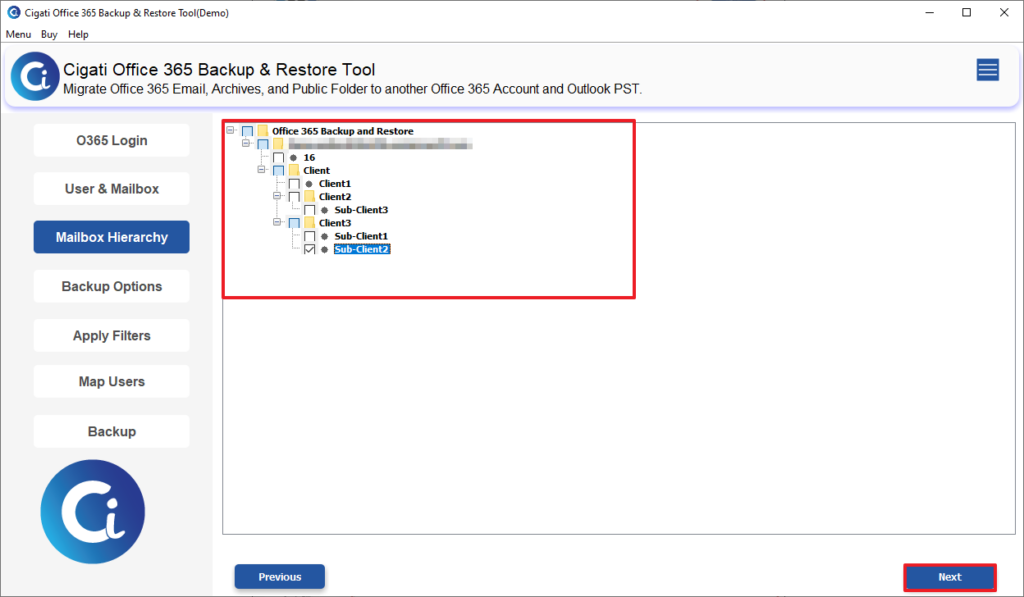Open the Buy menu
Viewport: 1024px width, 597px height.
click(49, 34)
